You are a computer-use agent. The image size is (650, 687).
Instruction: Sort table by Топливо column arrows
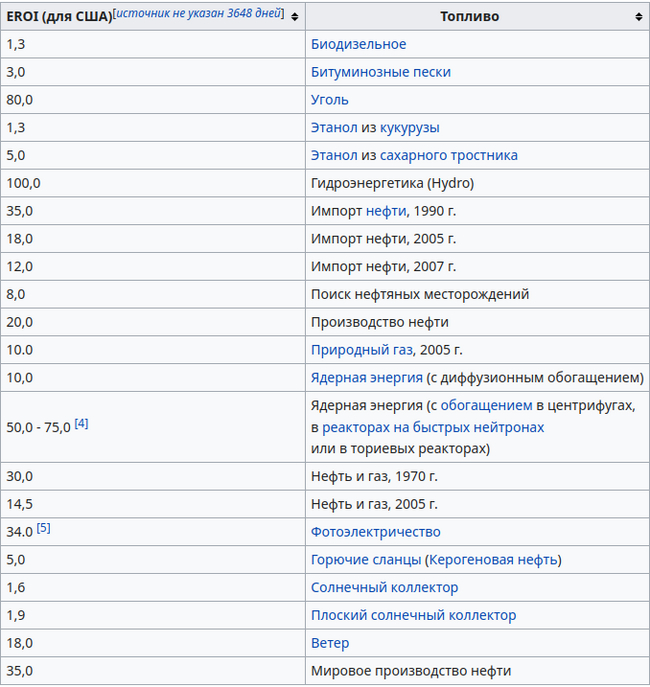[x=639, y=17]
